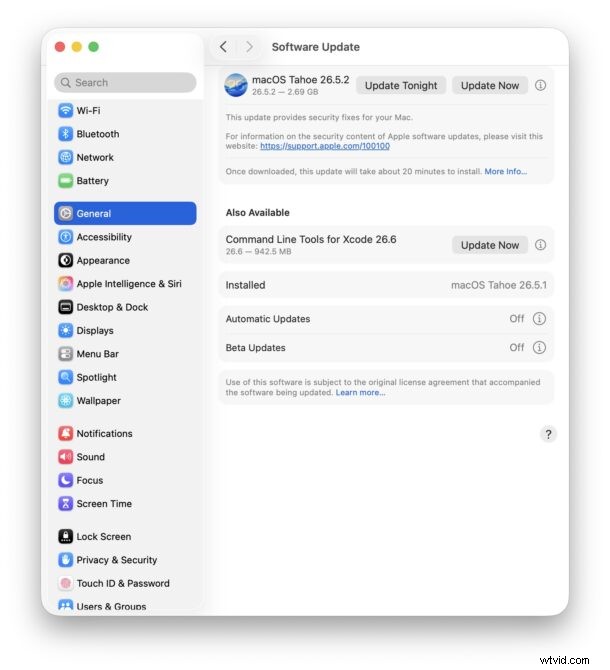This screenshot has height=670, width=610.
Task: Click the Installed macOS Tahoe 26.5.1 value
Action: tap(499, 285)
